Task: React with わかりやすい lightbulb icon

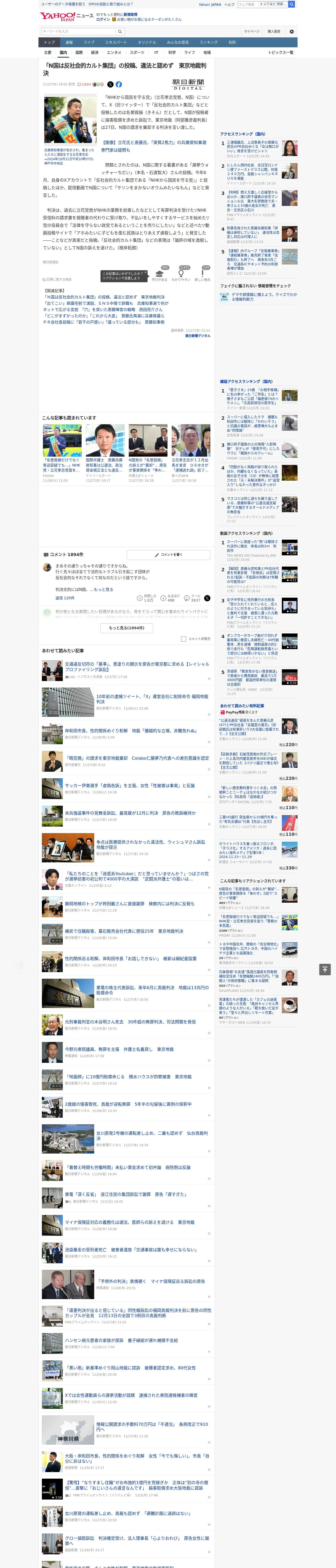Action: (x=181, y=273)
